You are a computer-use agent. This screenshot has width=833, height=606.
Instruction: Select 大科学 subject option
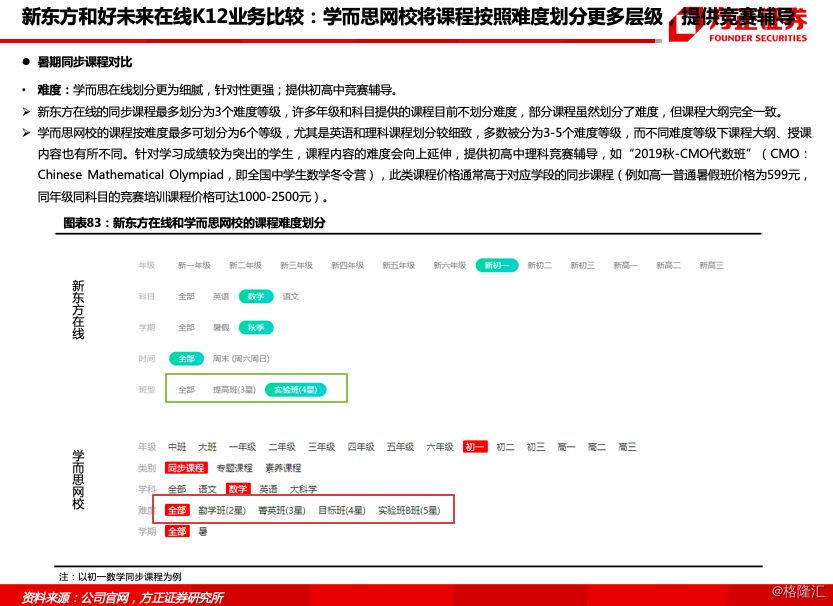303,489
